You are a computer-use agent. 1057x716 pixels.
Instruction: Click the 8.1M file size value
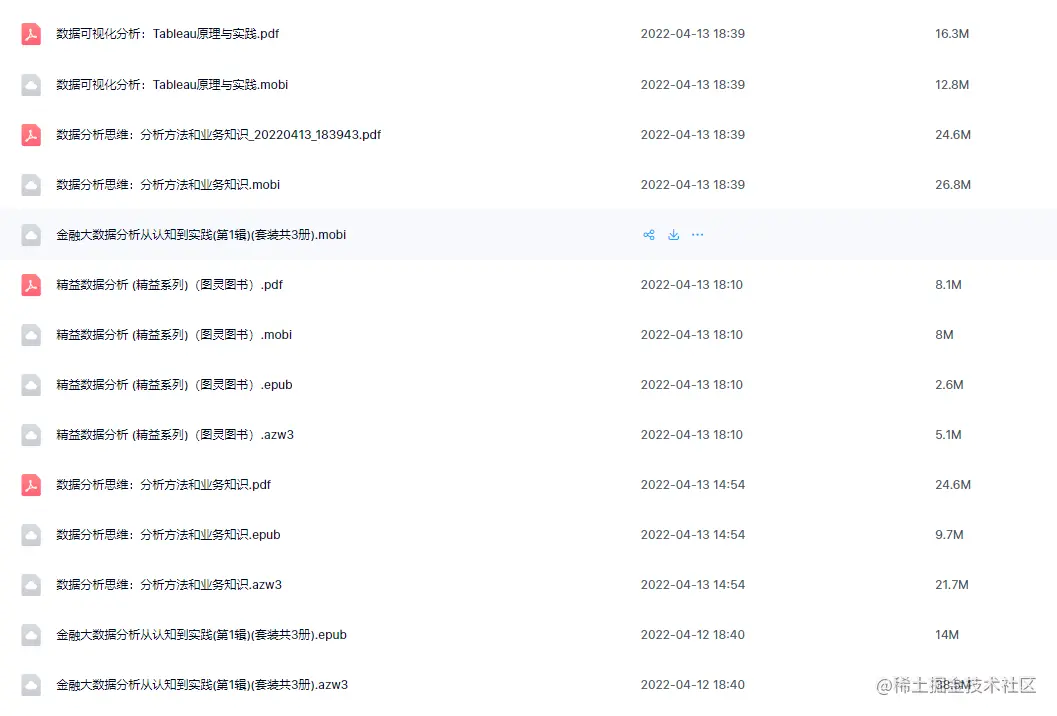coord(948,285)
